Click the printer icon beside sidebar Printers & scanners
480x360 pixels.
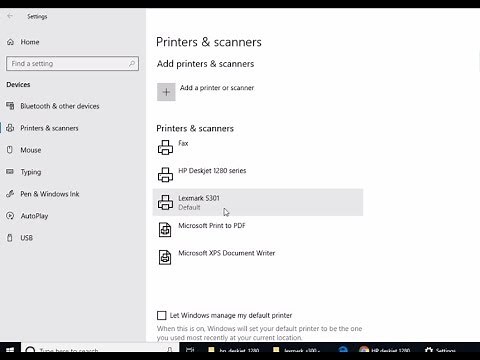pos(10,128)
